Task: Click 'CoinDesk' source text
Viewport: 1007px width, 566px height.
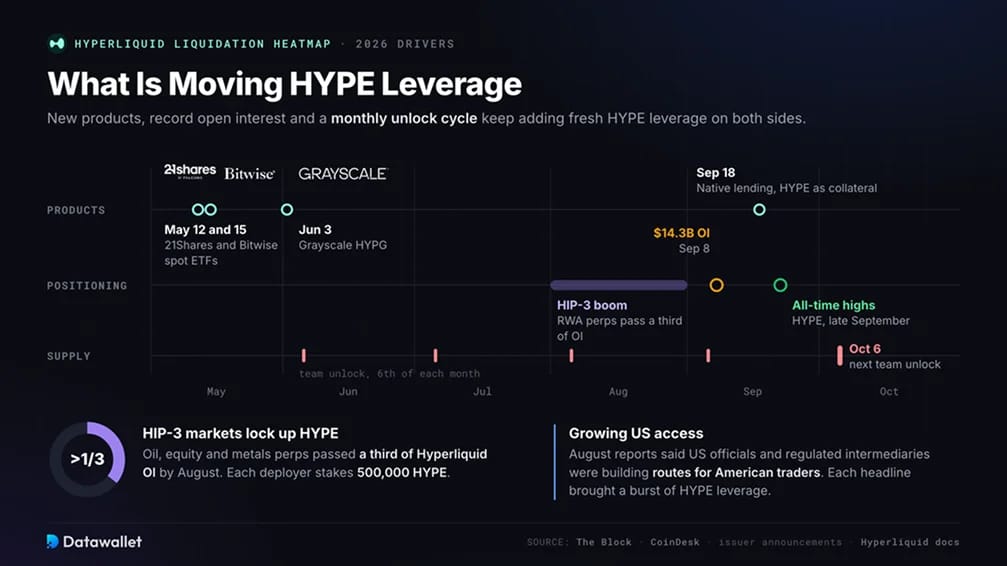Action: 674,542
